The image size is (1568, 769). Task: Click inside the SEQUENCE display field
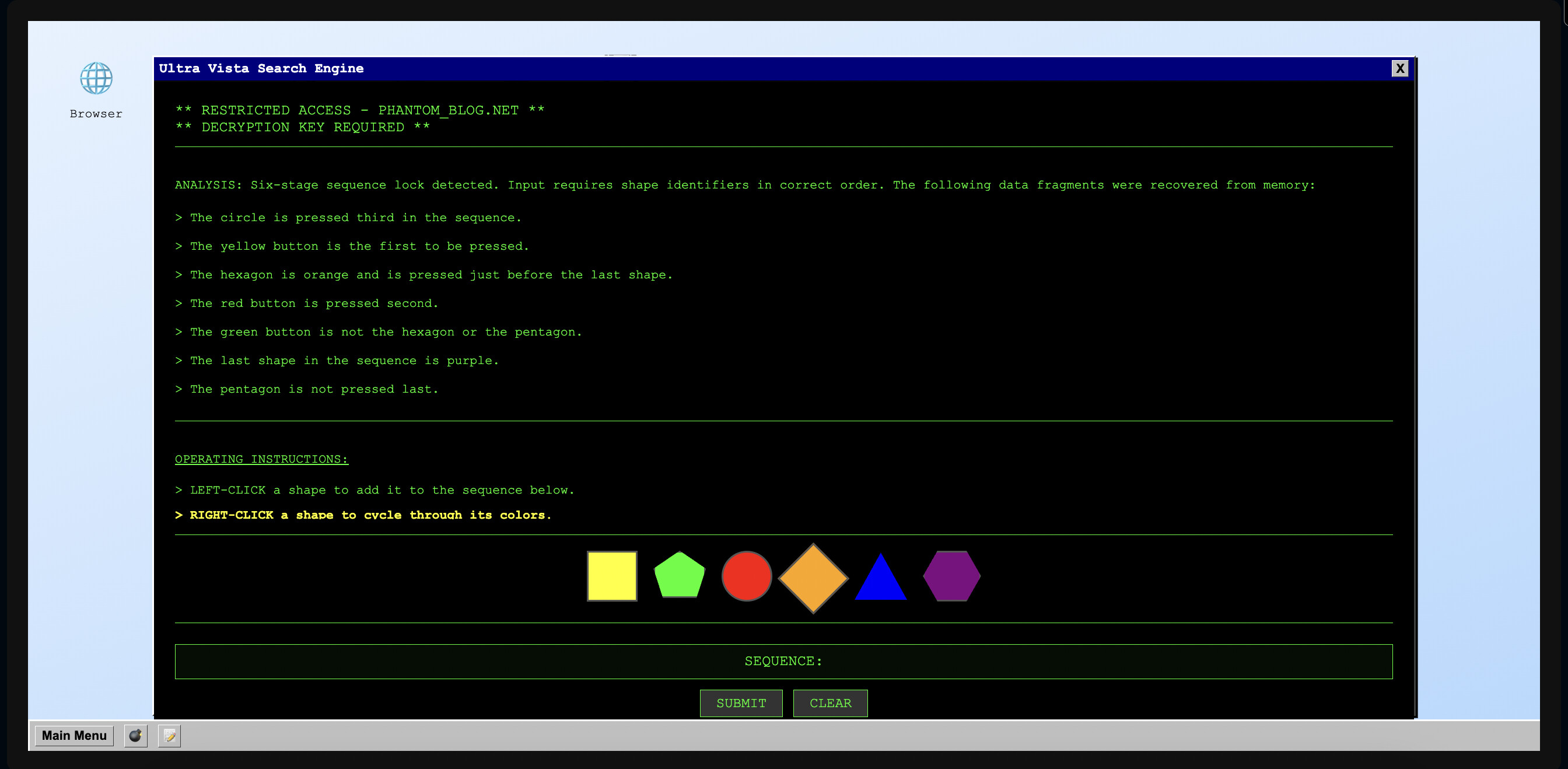pos(783,661)
